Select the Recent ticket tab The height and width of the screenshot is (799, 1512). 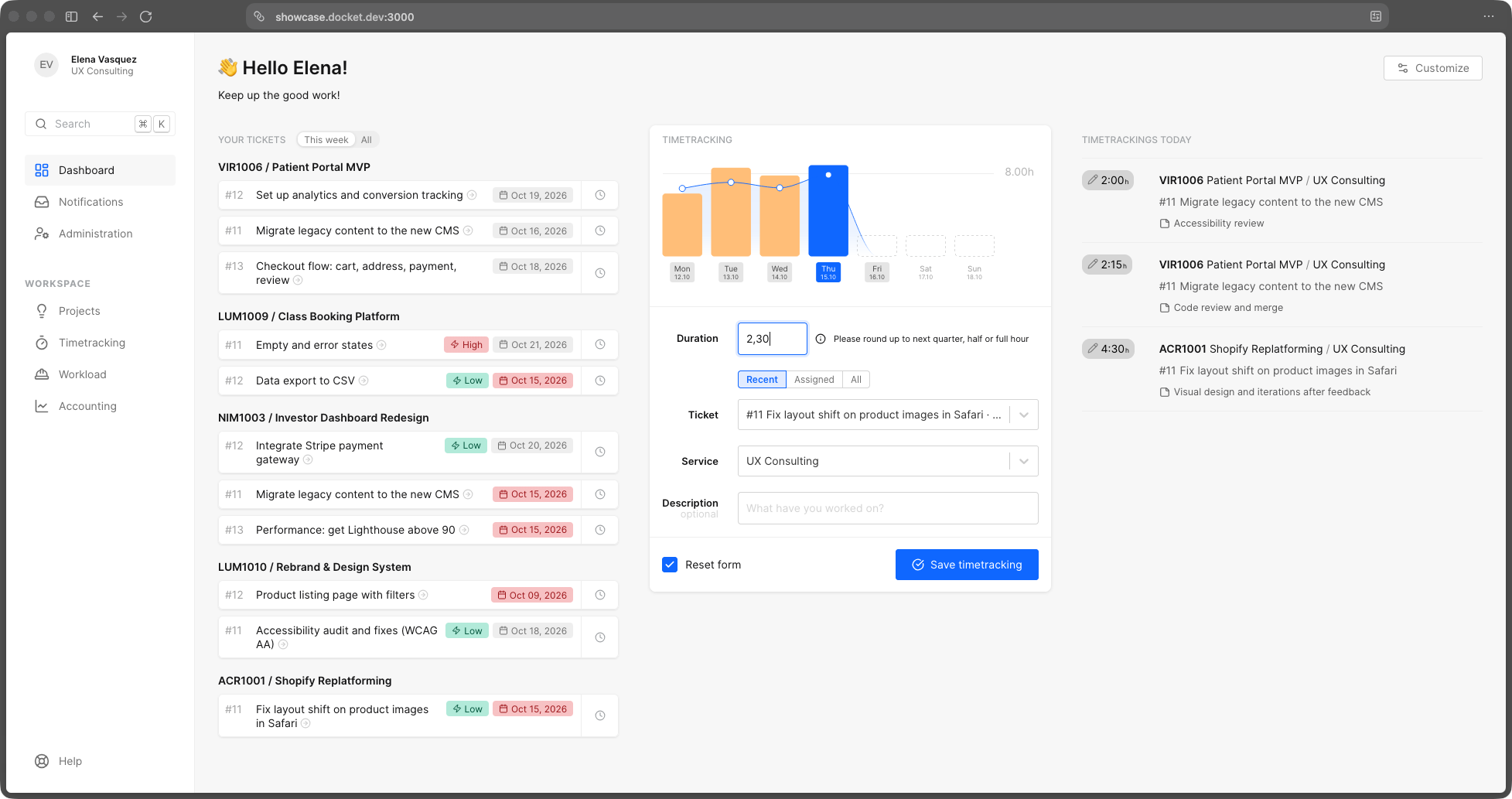[x=762, y=380]
